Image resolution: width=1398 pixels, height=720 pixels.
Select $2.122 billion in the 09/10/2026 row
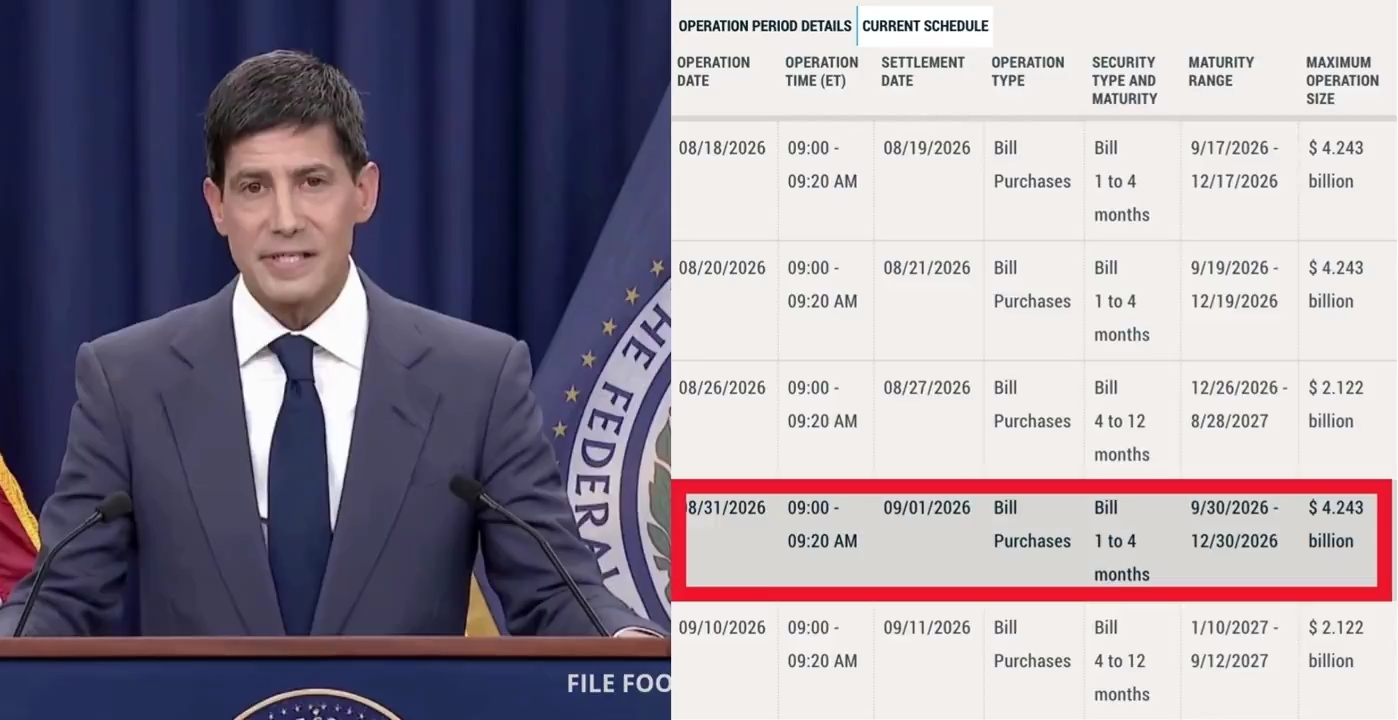click(1336, 645)
